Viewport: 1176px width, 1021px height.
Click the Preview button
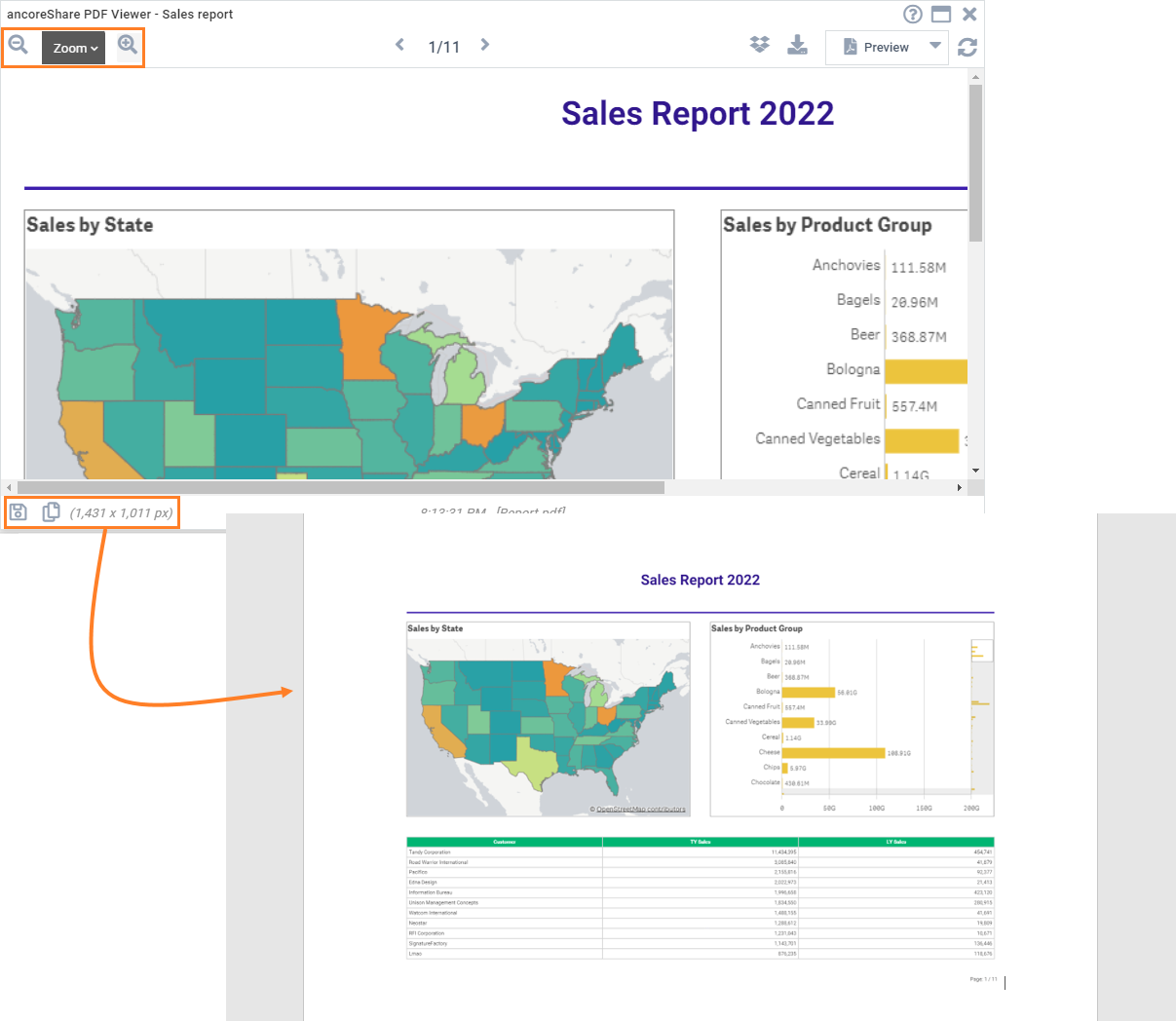tap(875, 47)
